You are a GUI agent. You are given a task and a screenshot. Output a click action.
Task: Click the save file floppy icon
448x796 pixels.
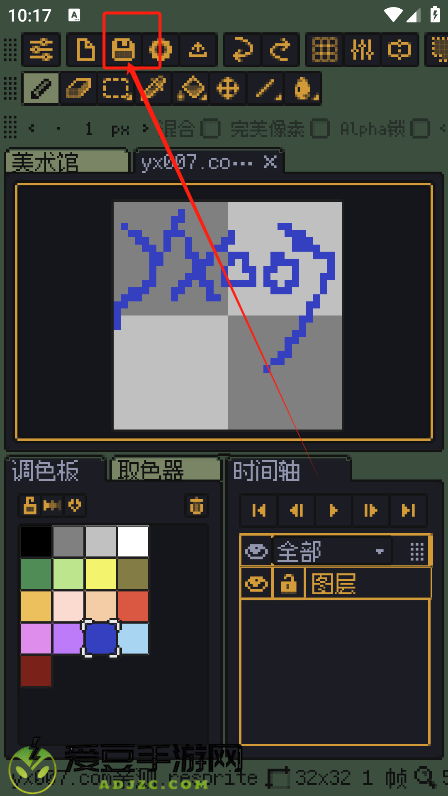123,50
